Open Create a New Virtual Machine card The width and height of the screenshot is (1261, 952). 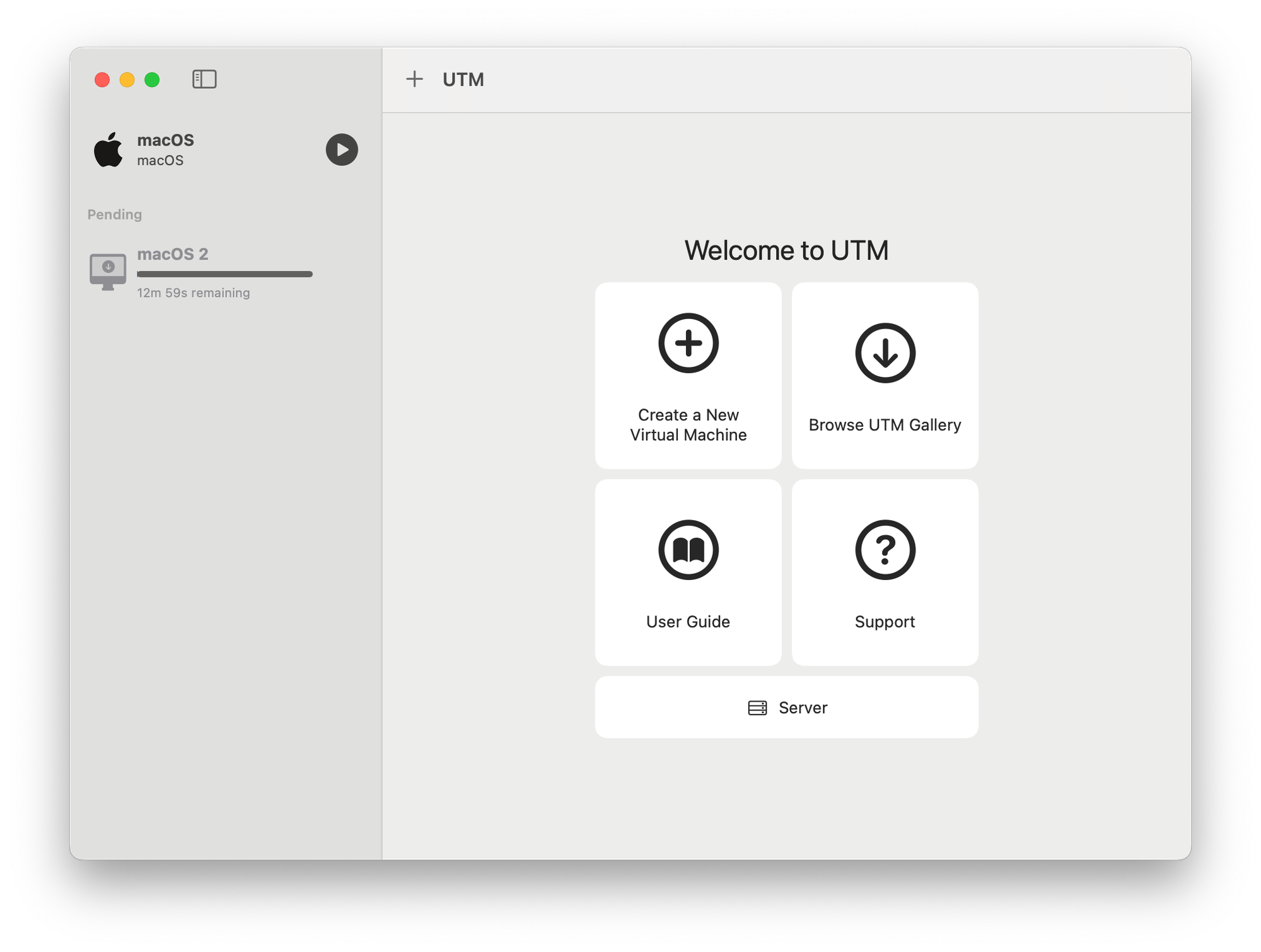click(x=688, y=375)
